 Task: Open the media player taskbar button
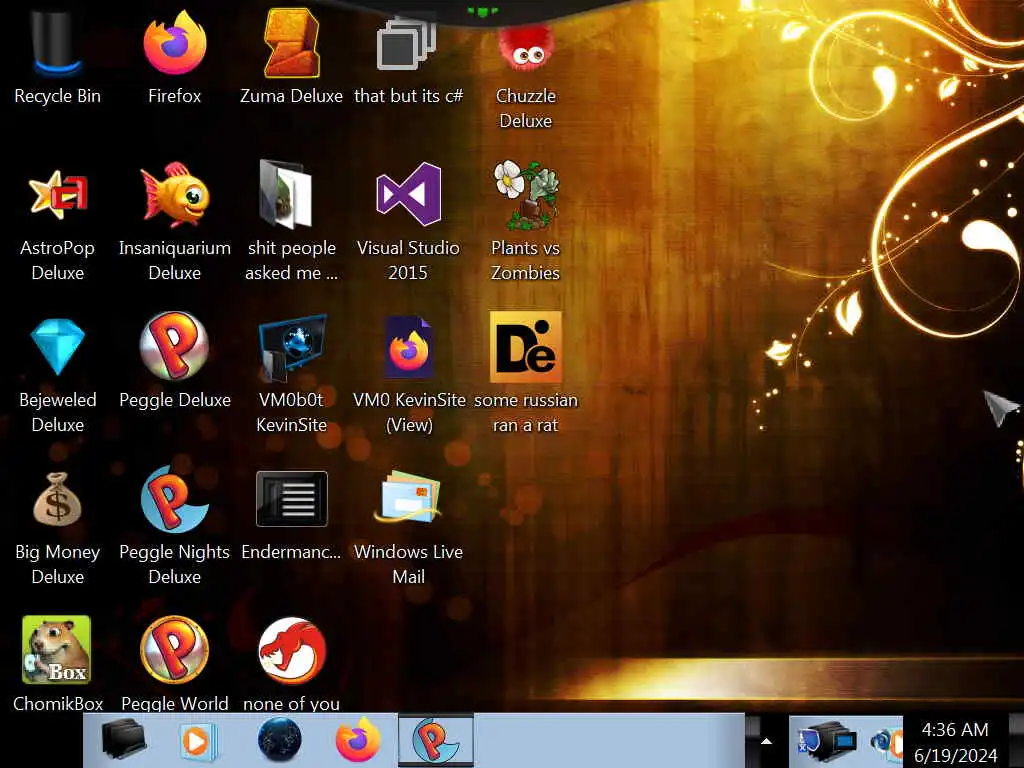click(199, 741)
